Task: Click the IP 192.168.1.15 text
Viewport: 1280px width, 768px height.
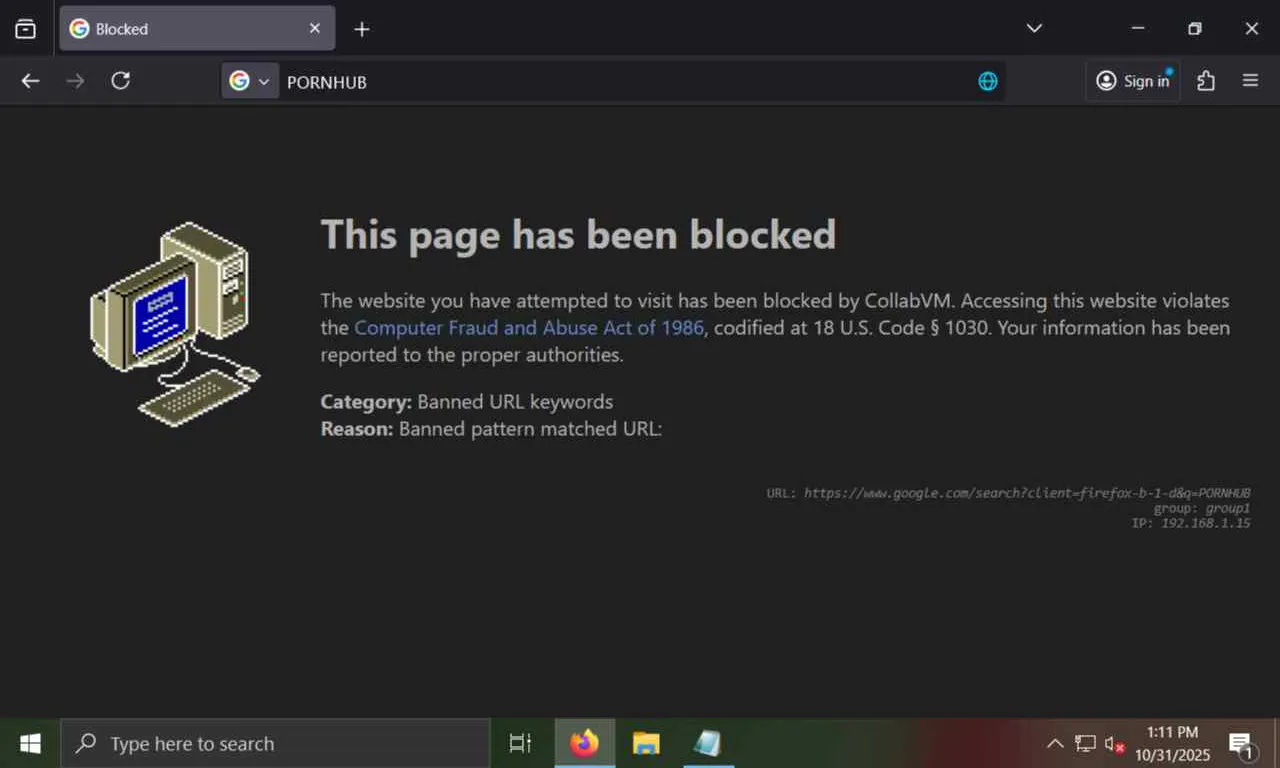Action: click(1190, 523)
